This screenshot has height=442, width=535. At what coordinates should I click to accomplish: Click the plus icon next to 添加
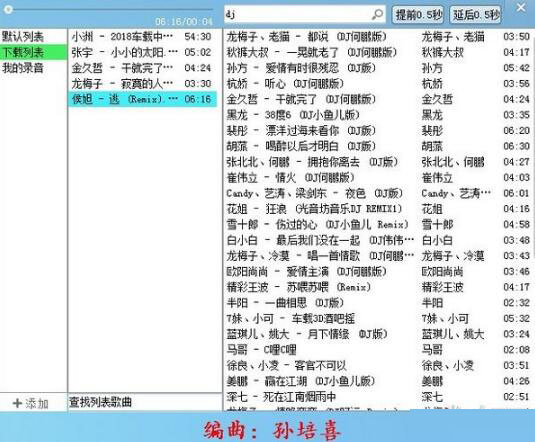point(17,403)
